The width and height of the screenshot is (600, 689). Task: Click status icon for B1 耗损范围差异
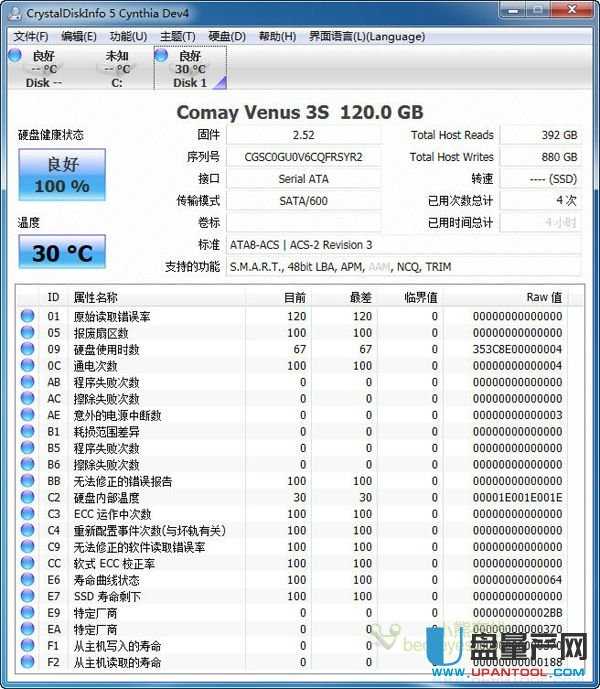coord(27,432)
